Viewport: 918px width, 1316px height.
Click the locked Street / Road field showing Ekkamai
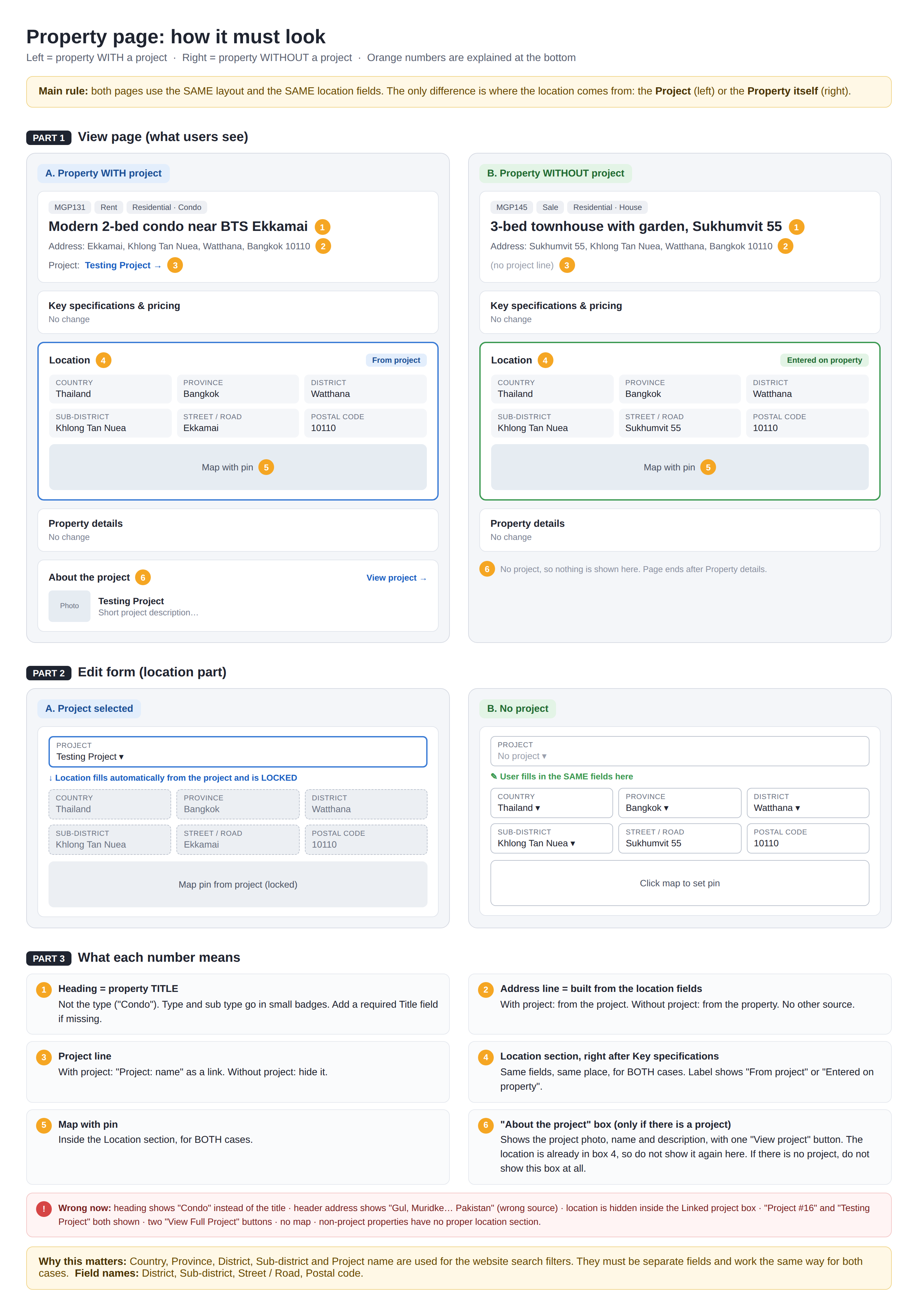pyautogui.click(x=238, y=840)
